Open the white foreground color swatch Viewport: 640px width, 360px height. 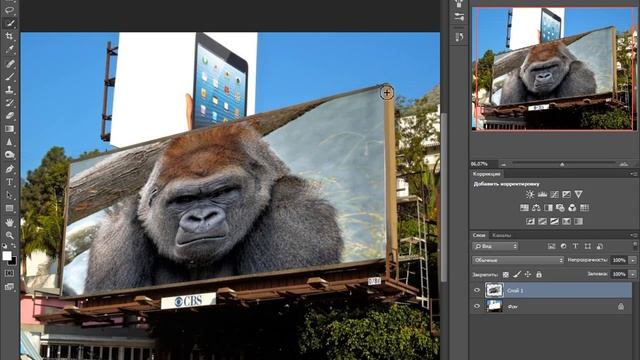pyautogui.click(x=7, y=256)
